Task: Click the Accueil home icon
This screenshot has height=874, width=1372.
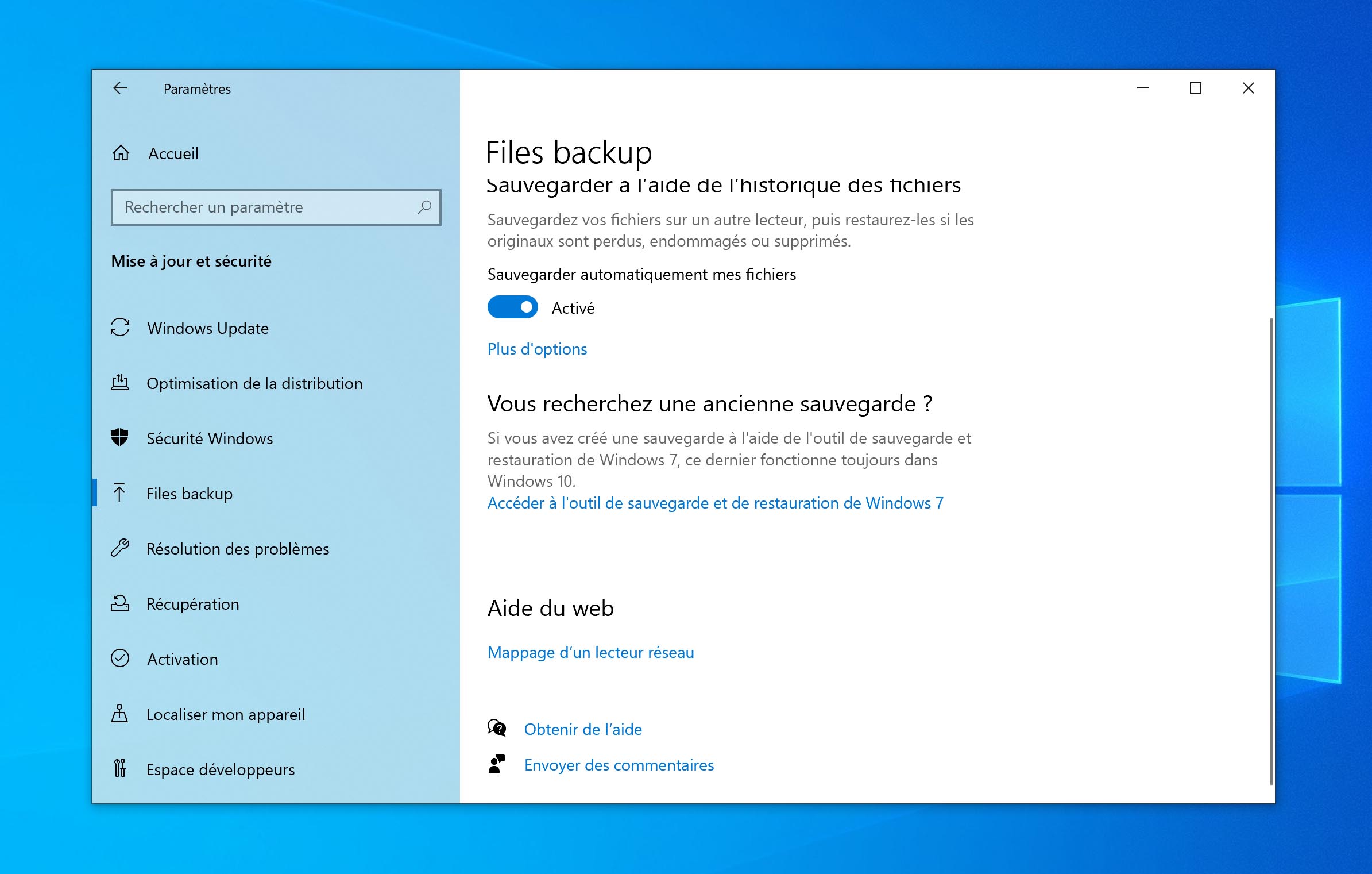Action: point(121,153)
